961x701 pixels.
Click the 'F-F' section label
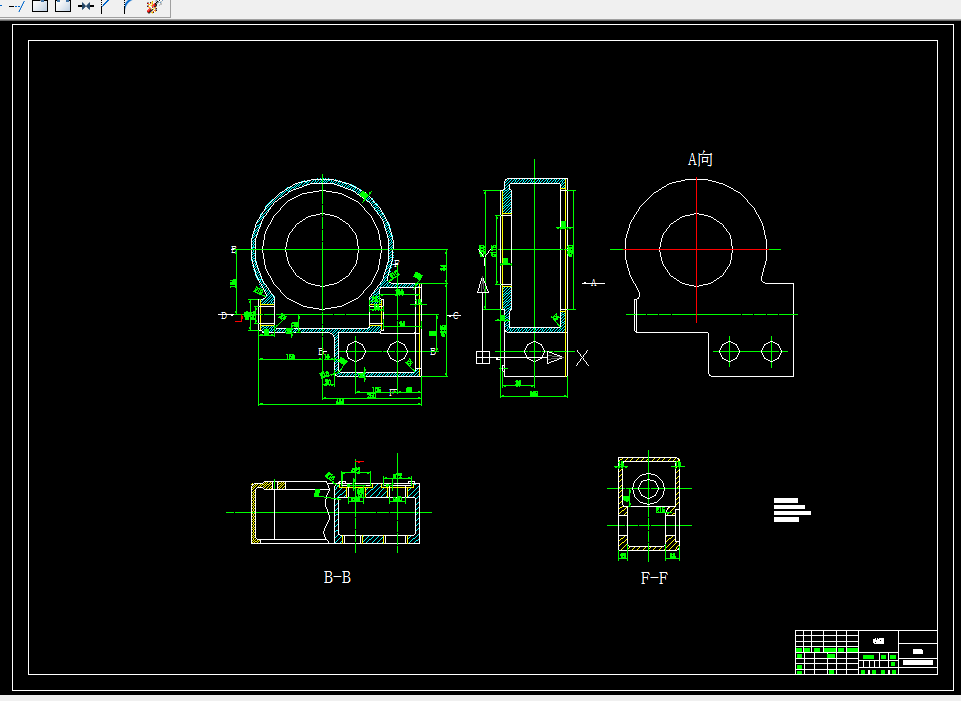(654, 578)
